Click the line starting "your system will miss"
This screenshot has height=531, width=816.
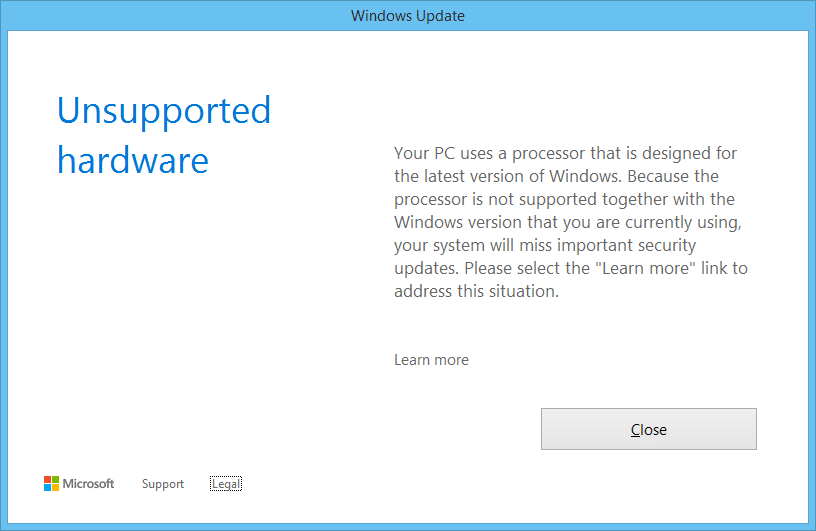[545, 245]
